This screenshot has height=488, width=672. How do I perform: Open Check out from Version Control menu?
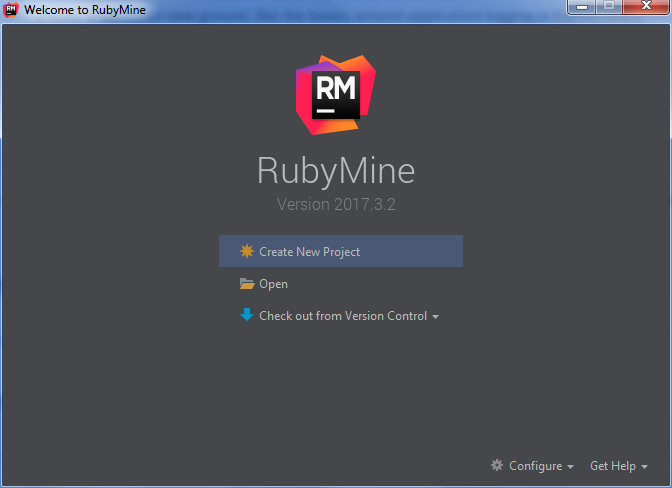(342, 316)
